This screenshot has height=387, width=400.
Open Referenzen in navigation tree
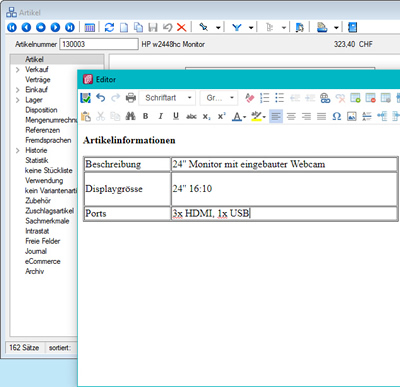(x=43, y=130)
